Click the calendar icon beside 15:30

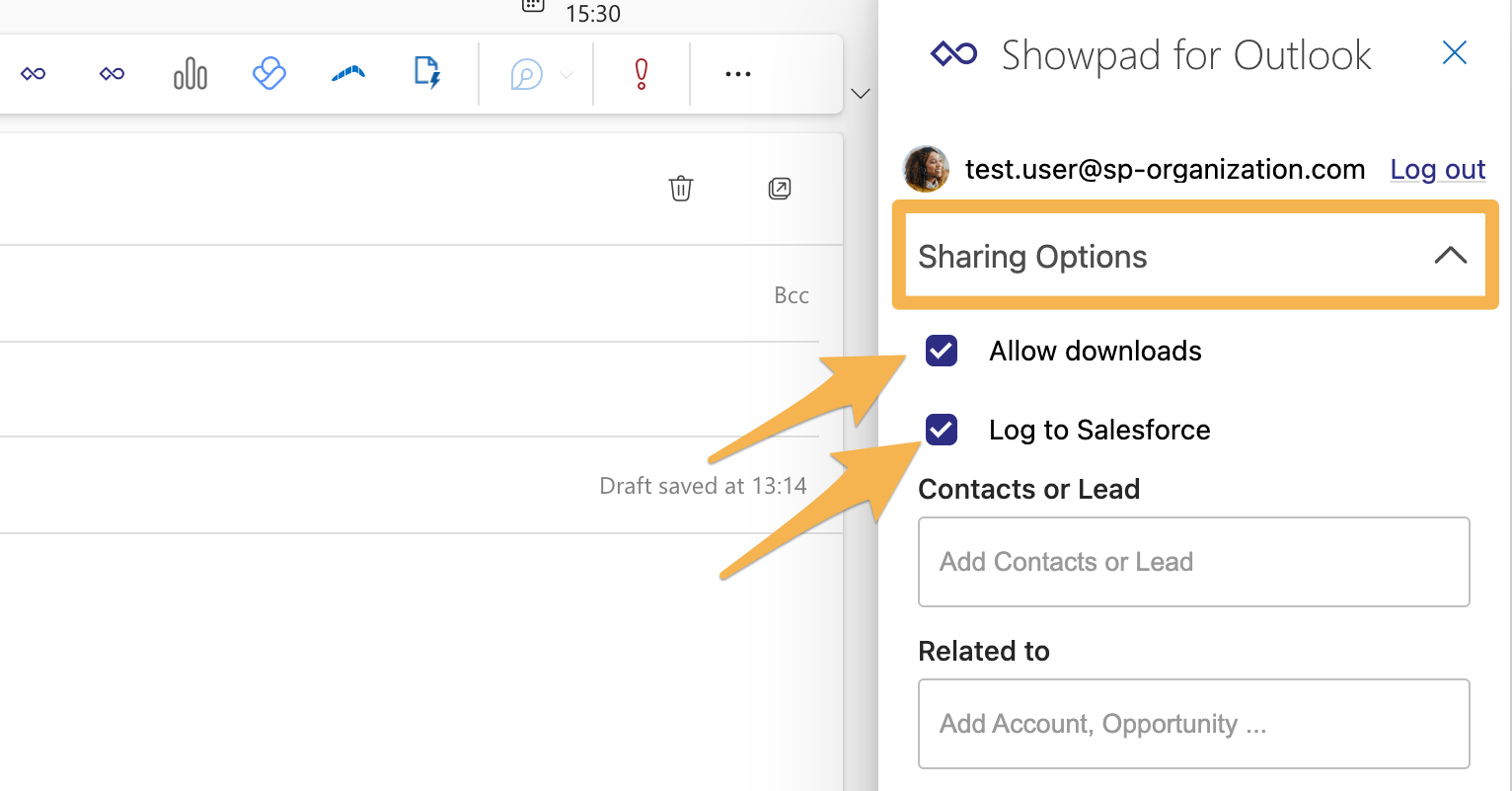[x=533, y=5]
